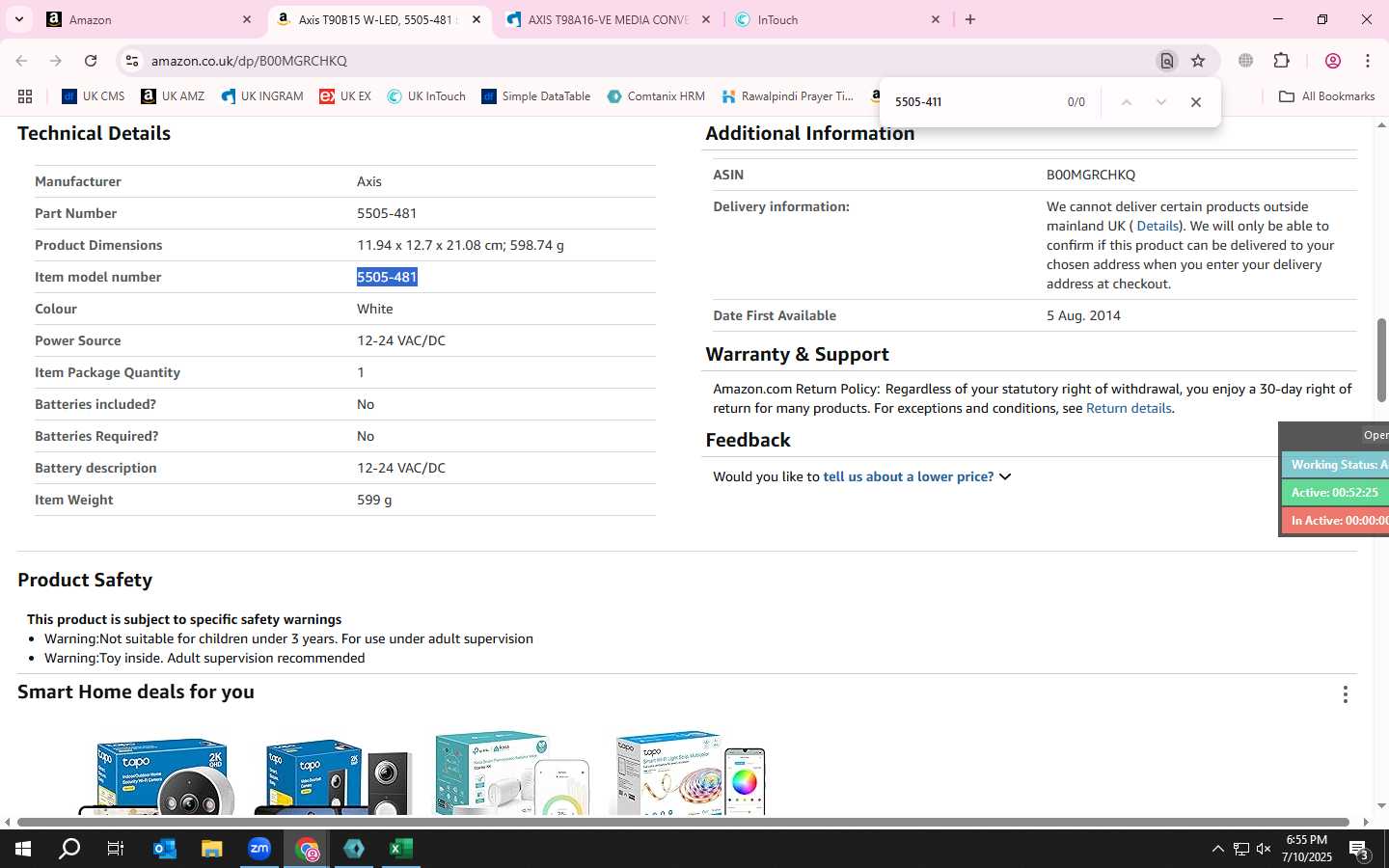Switch to the InTouch tab
The height and width of the screenshot is (868, 1389).
(838, 19)
